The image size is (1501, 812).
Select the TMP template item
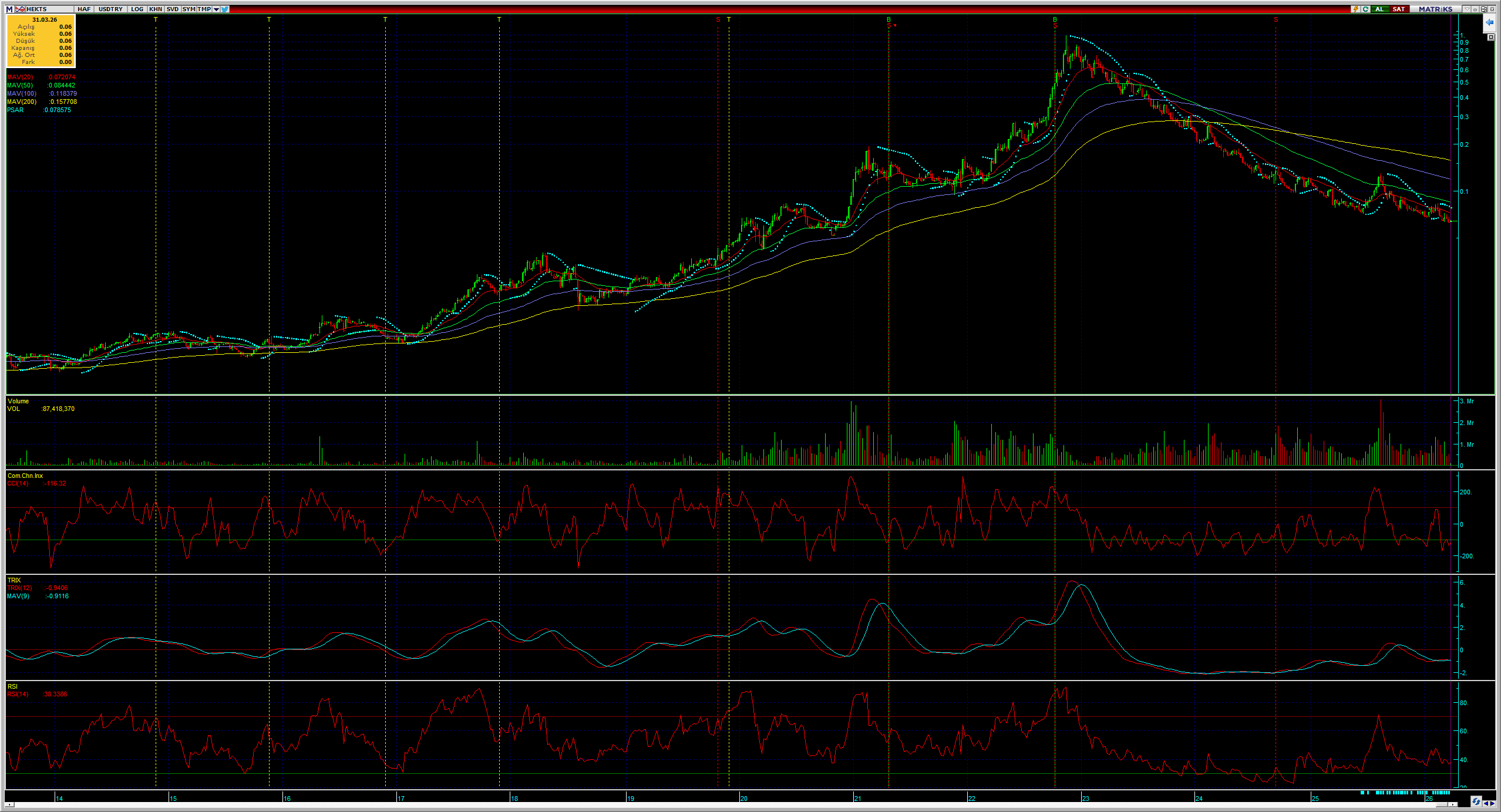pyautogui.click(x=204, y=9)
